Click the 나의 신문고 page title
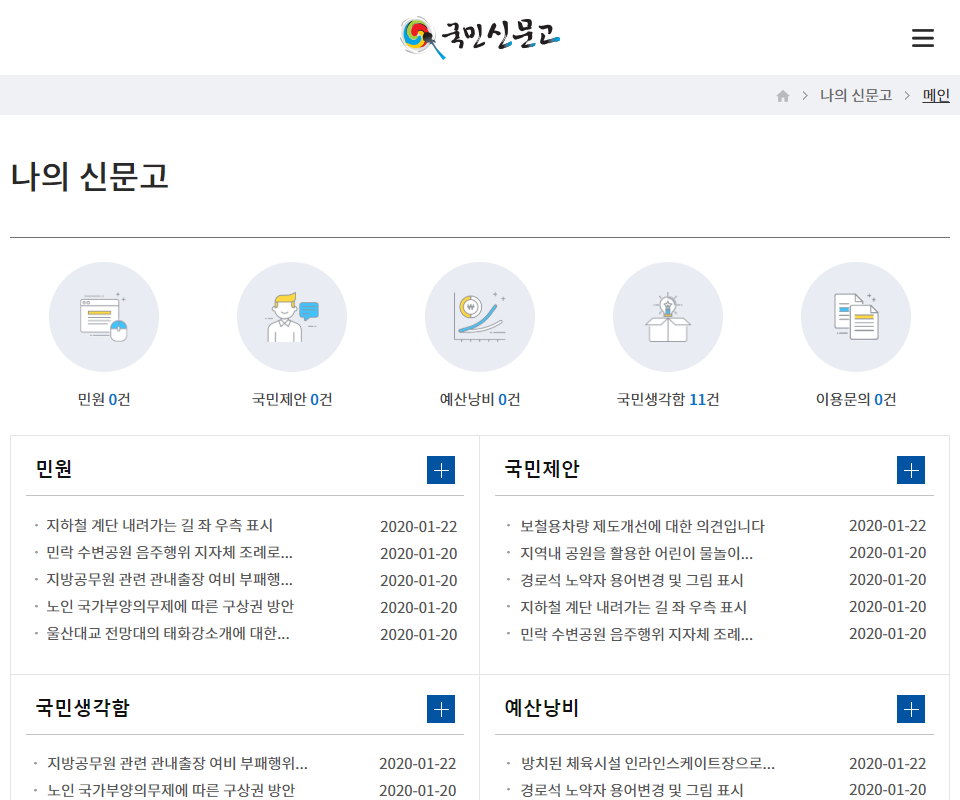Screen dimensions: 960x800 pos(89,176)
